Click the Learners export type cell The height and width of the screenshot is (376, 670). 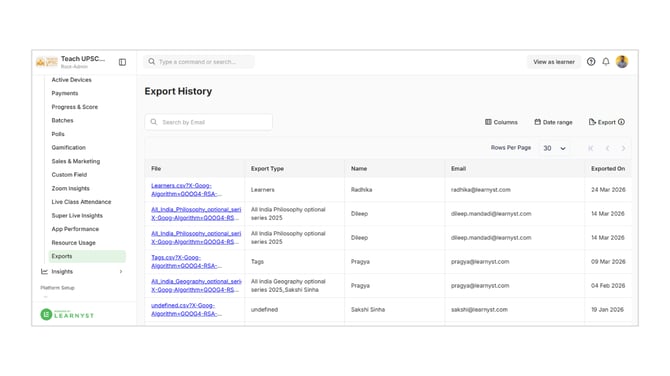tap(263, 190)
